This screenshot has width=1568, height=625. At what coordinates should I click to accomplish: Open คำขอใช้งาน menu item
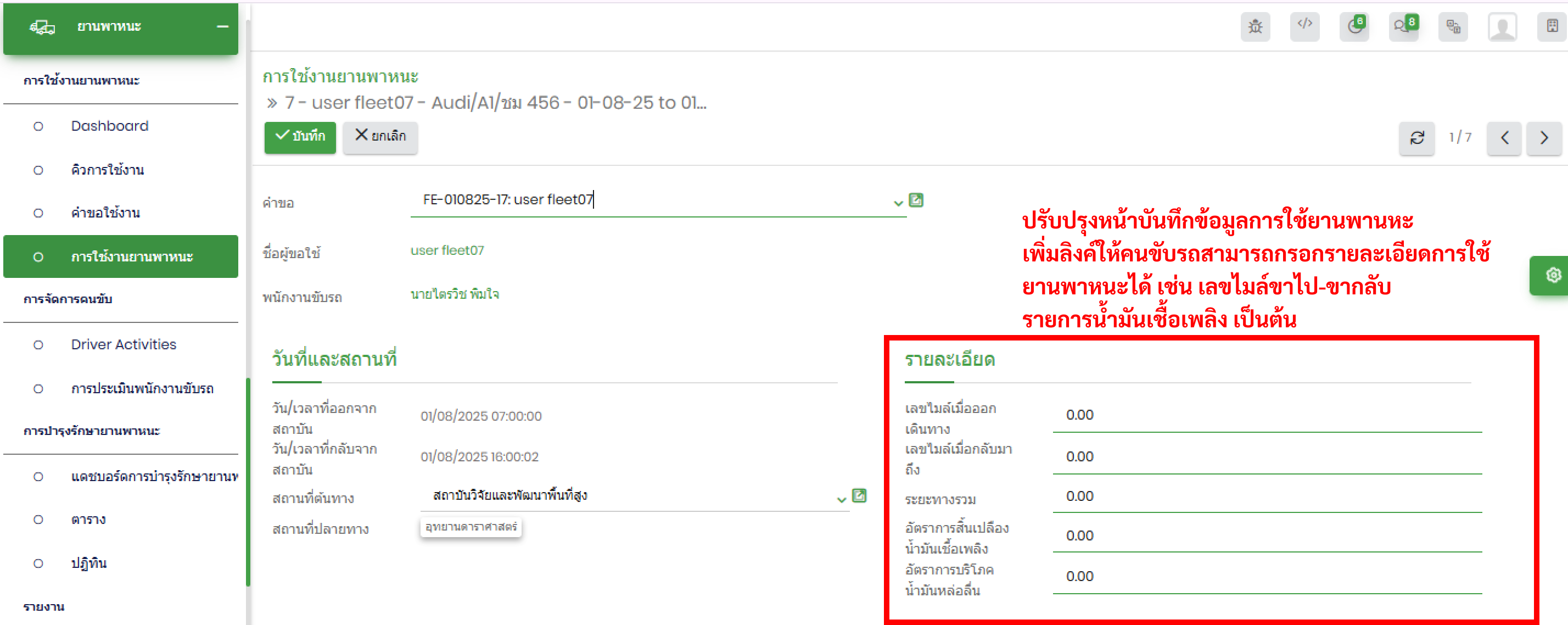click(105, 213)
